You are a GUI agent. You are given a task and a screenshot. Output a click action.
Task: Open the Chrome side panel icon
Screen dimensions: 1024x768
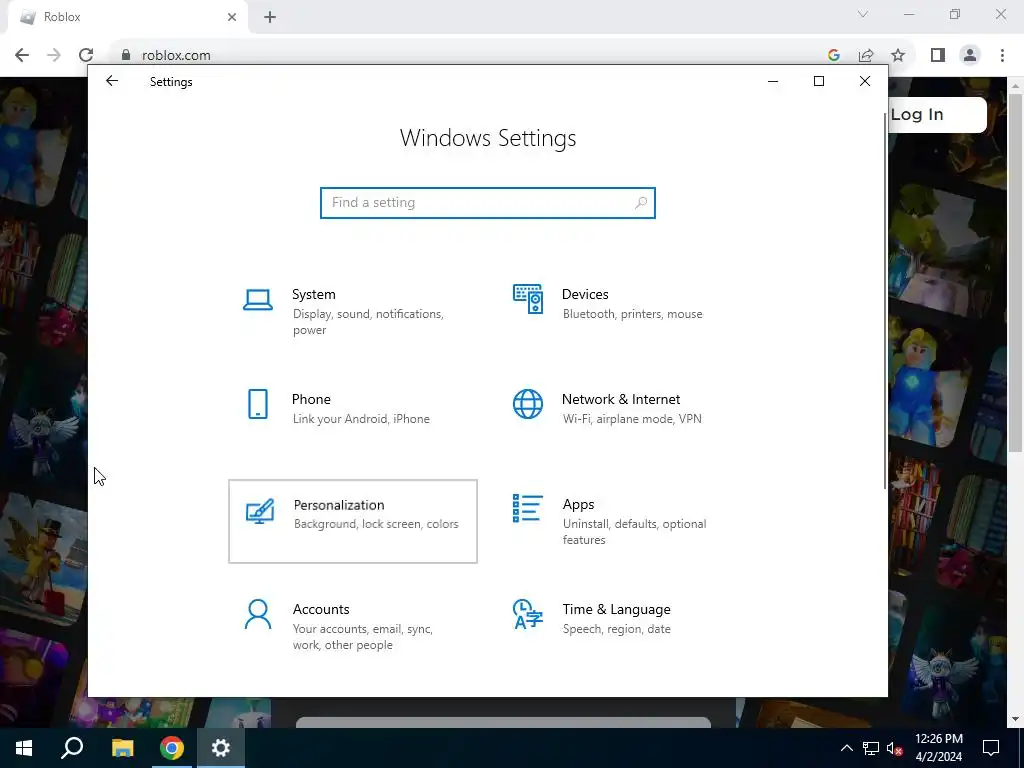click(938, 55)
